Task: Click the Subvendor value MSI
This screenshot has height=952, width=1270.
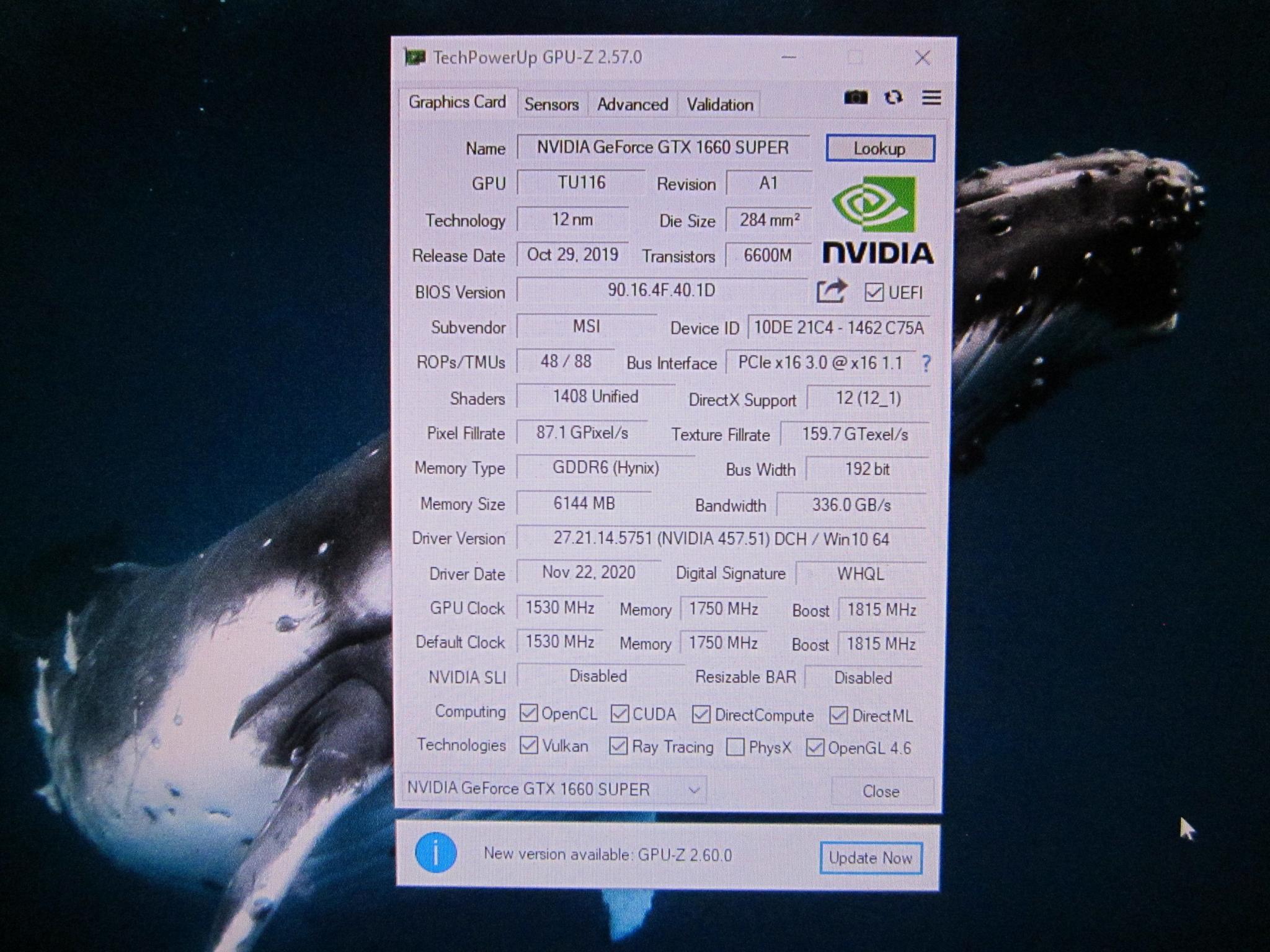Action: point(587,326)
